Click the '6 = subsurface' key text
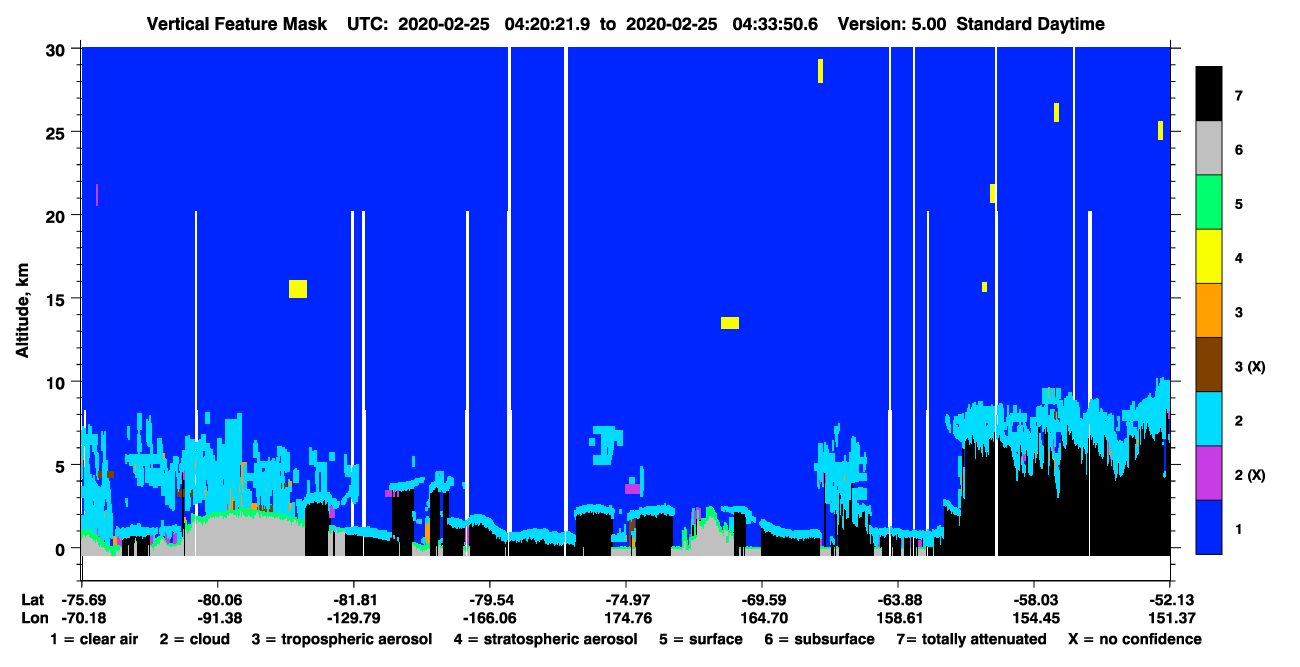This screenshot has width=1300, height=667. (x=820, y=639)
